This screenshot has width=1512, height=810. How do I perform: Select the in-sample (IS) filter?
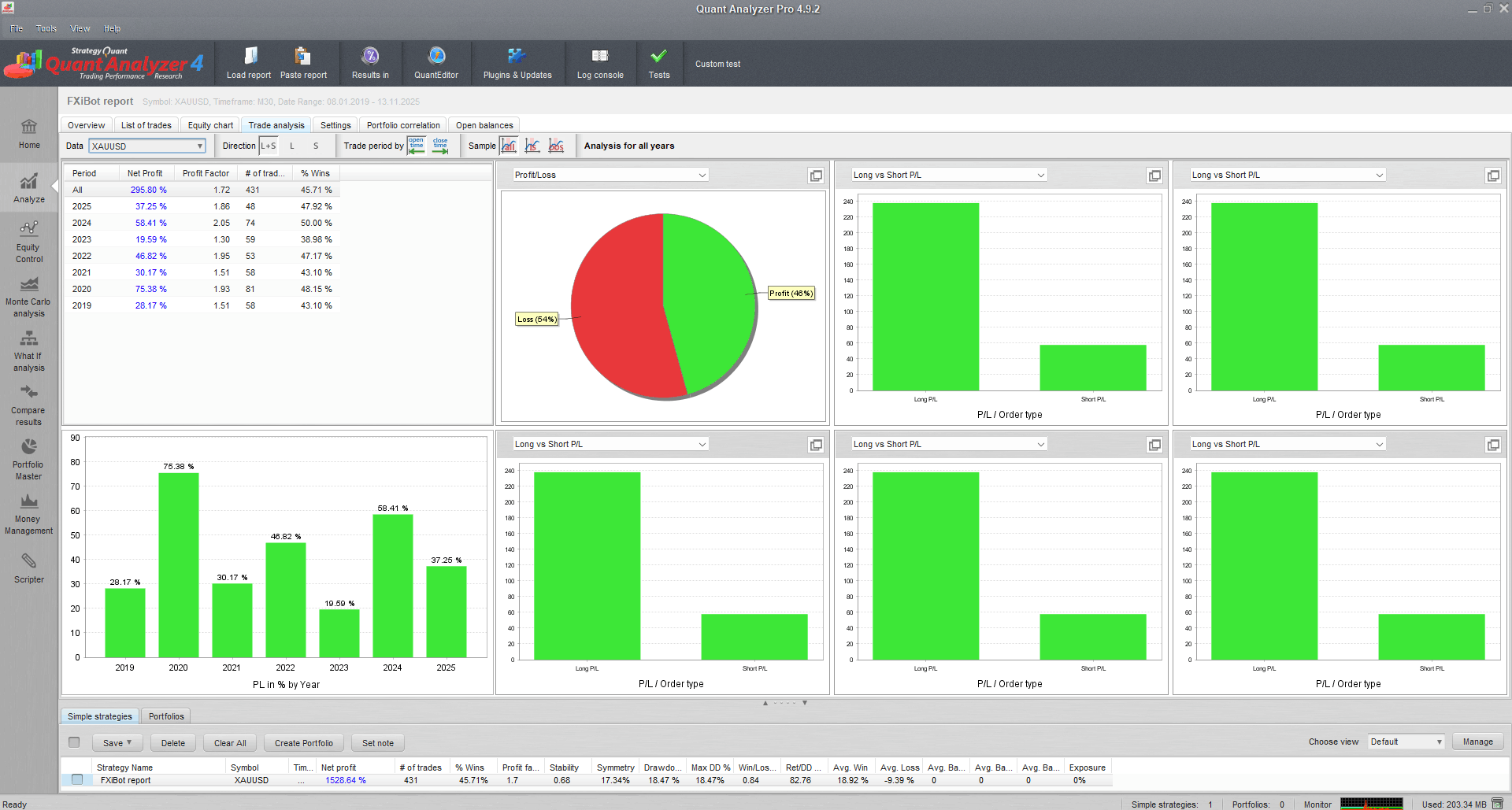click(x=532, y=146)
